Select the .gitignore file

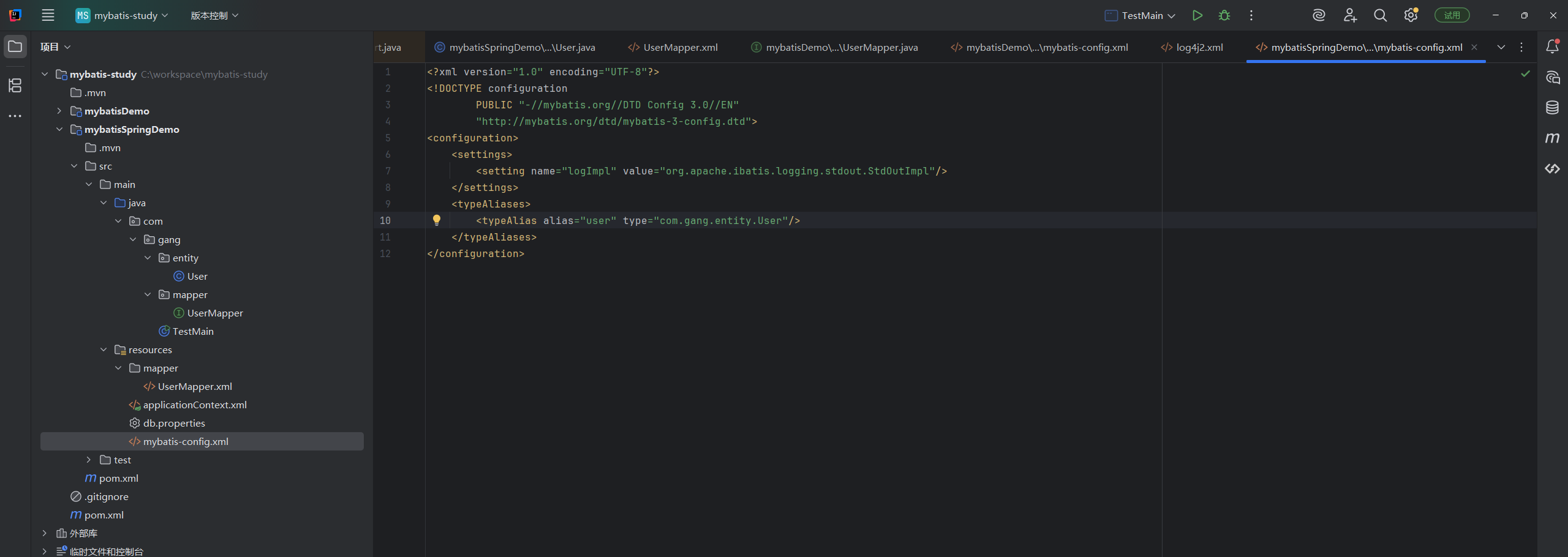point(106,496)
